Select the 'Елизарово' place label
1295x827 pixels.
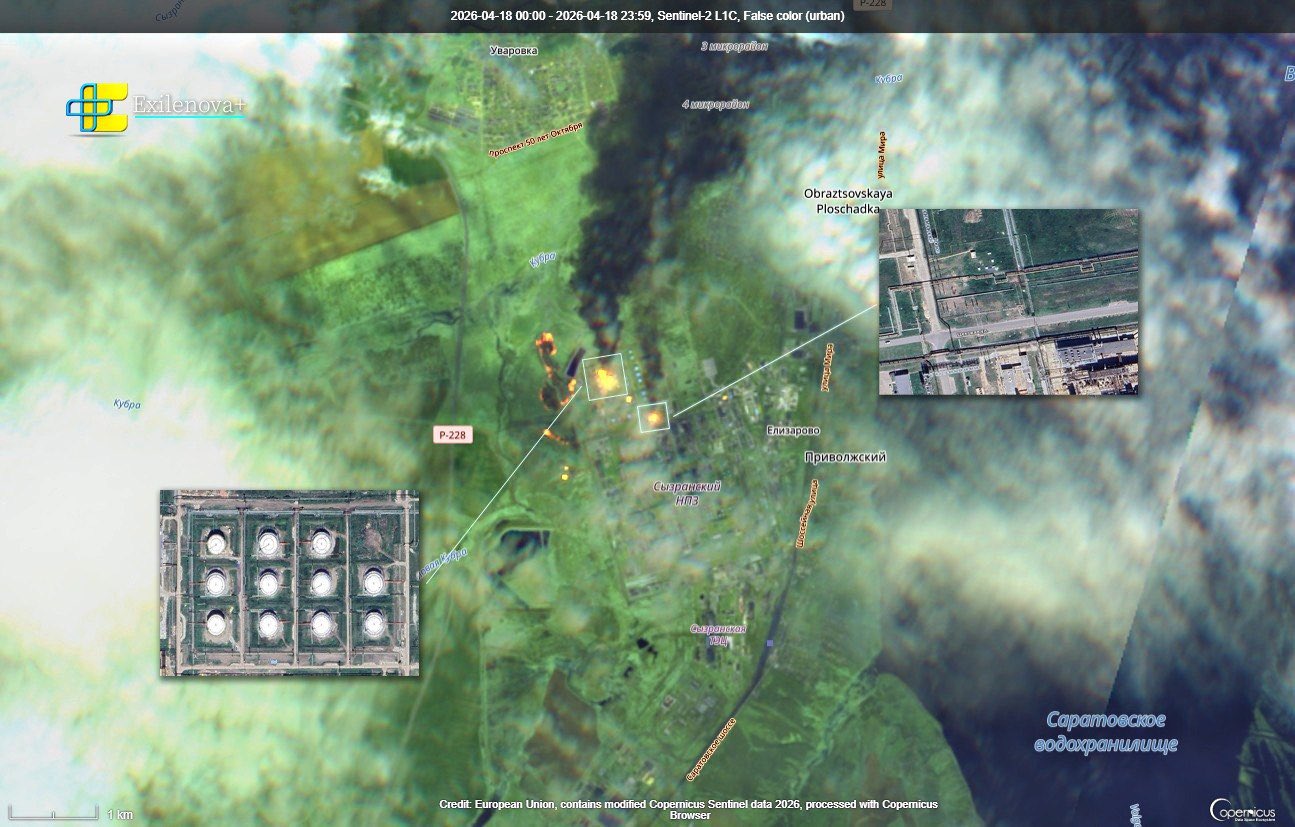click(x=793, y=431)
